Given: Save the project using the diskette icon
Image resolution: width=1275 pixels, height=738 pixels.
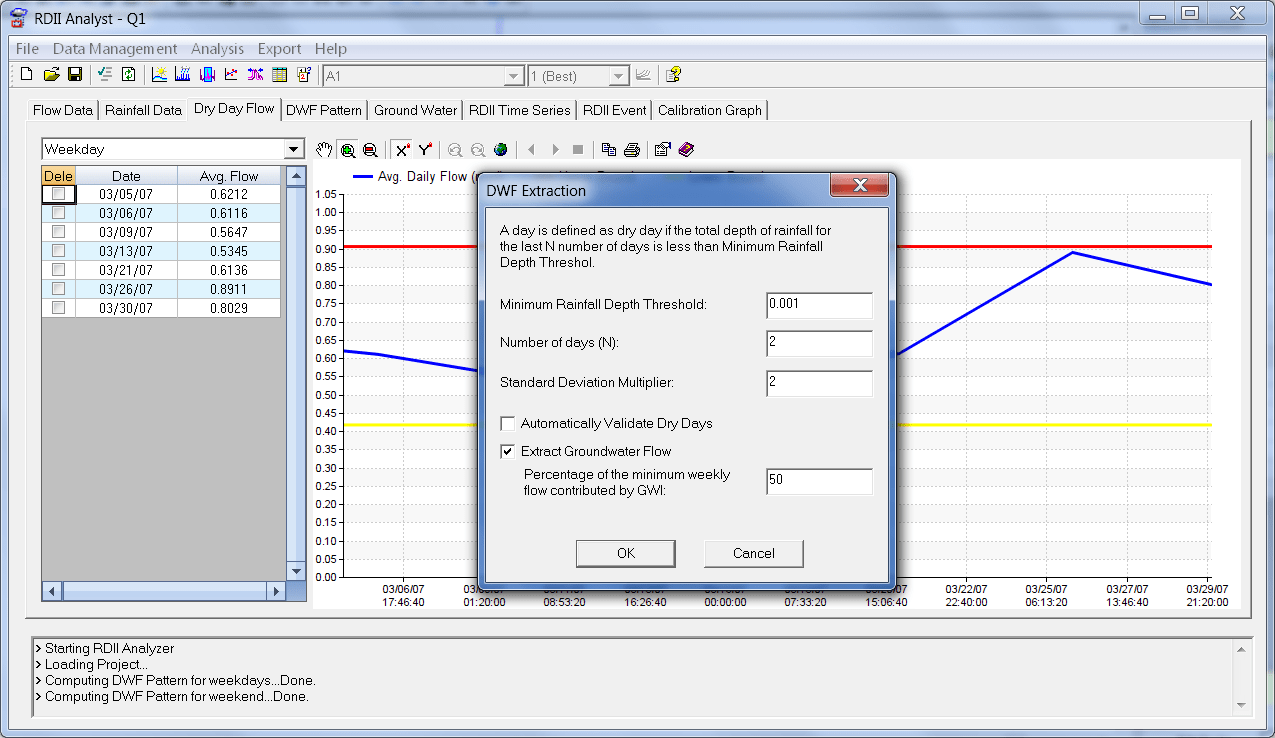Looking at the screenshot, I should [x=75, y=74].
